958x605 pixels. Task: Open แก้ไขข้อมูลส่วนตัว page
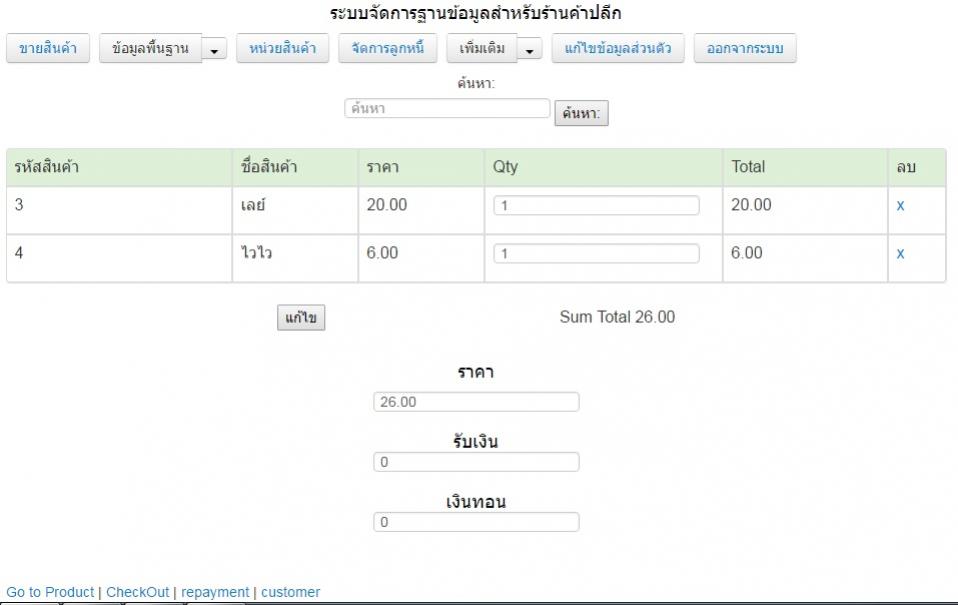click(x=618, y=48)
